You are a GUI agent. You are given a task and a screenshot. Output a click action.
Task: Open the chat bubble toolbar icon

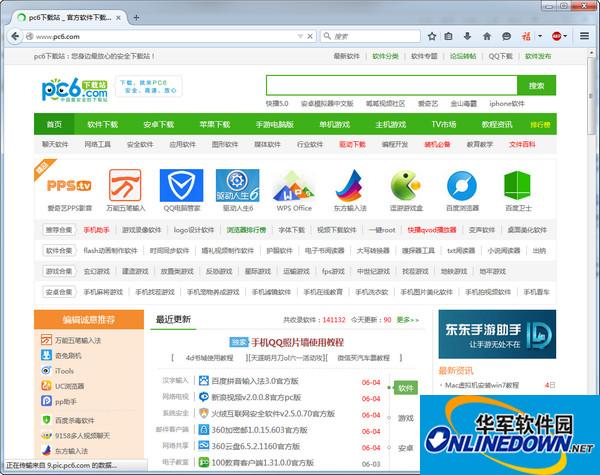506,36
